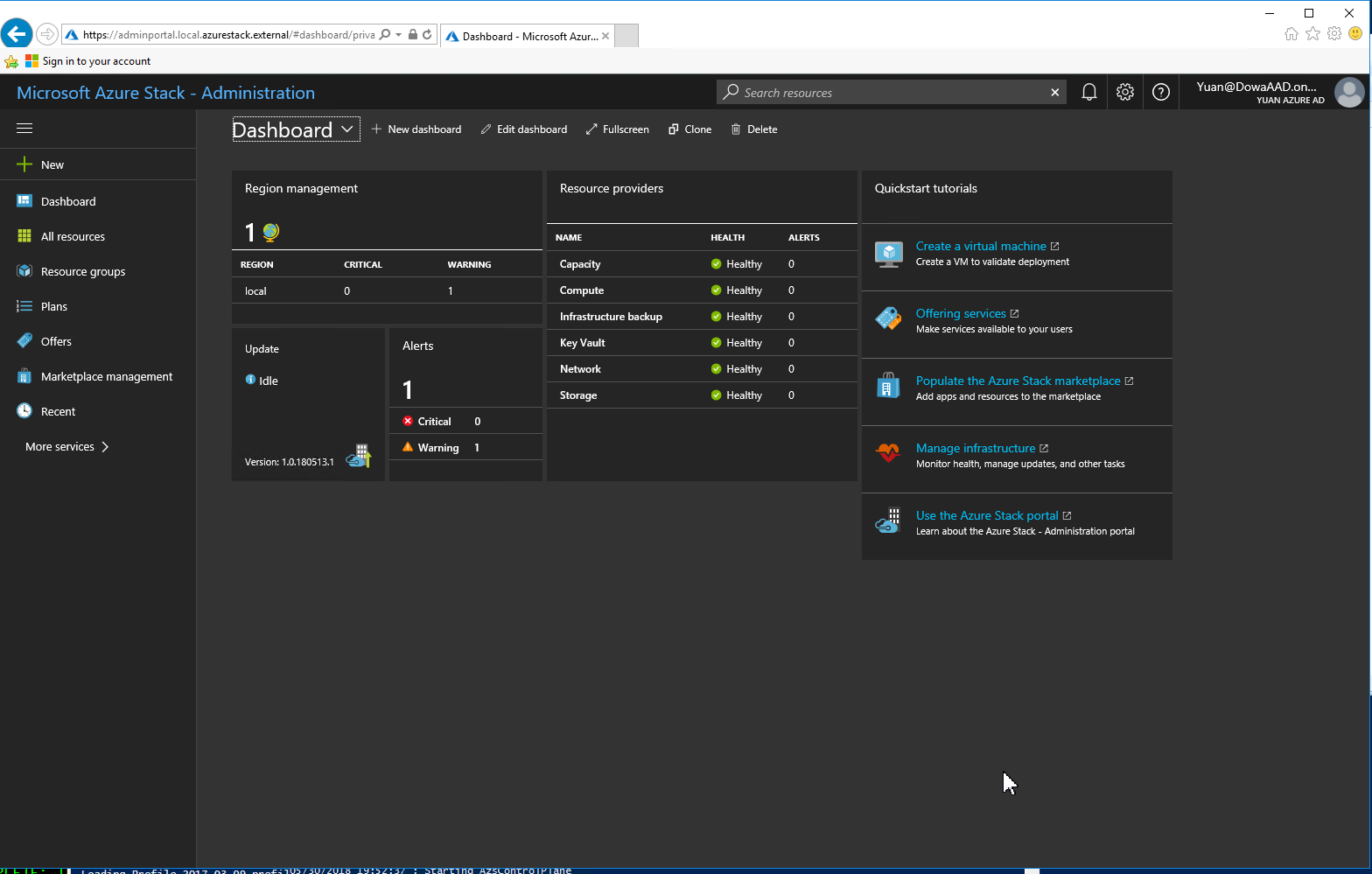Image resolution: width=1372 pixels, height=874 pixels.
Task: Open the help question mark icon
Action: pos(1161,92)
